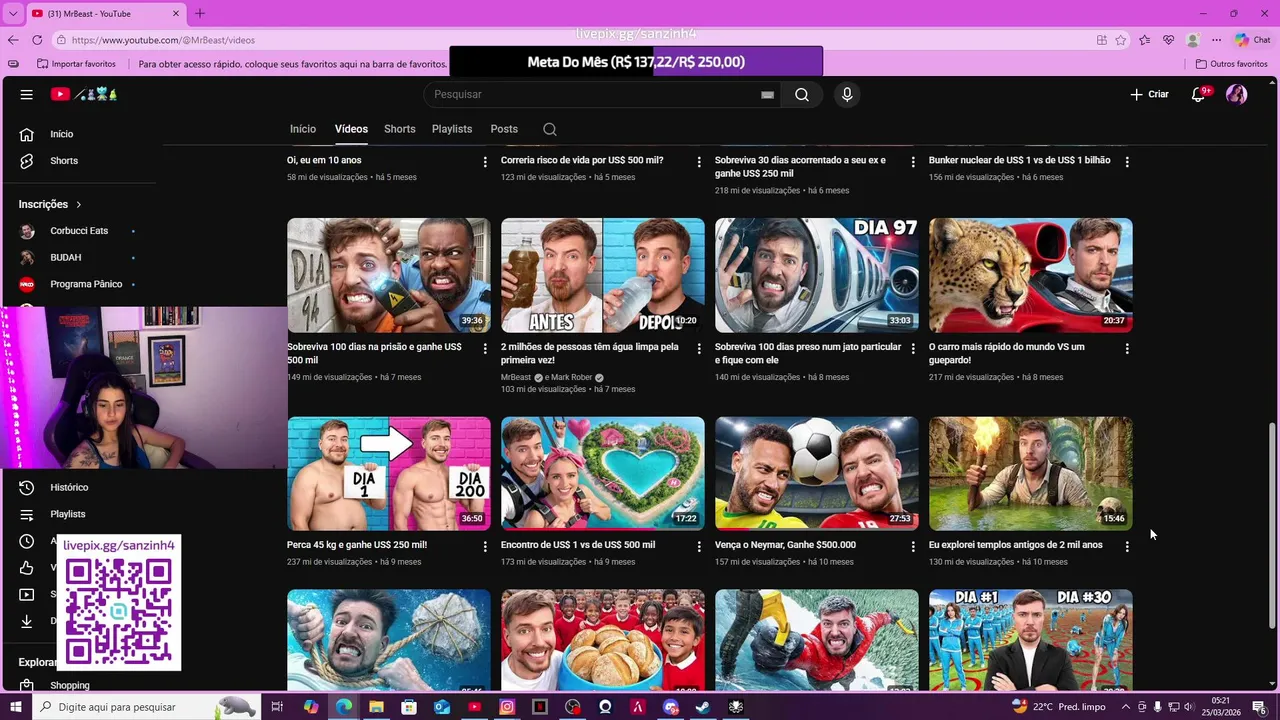Open the taskbar clock and date
This screenshot has width=1280, height=720.
(1221, 707)
